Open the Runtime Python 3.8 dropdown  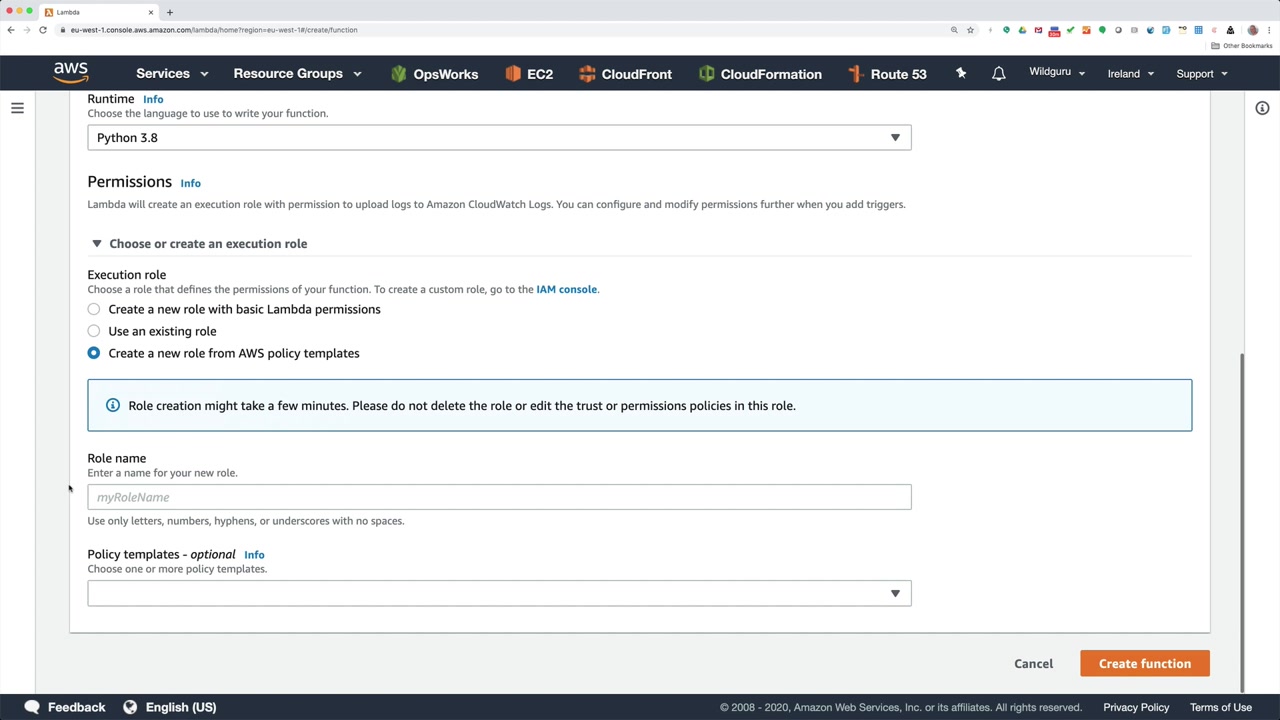click(499, 138)
